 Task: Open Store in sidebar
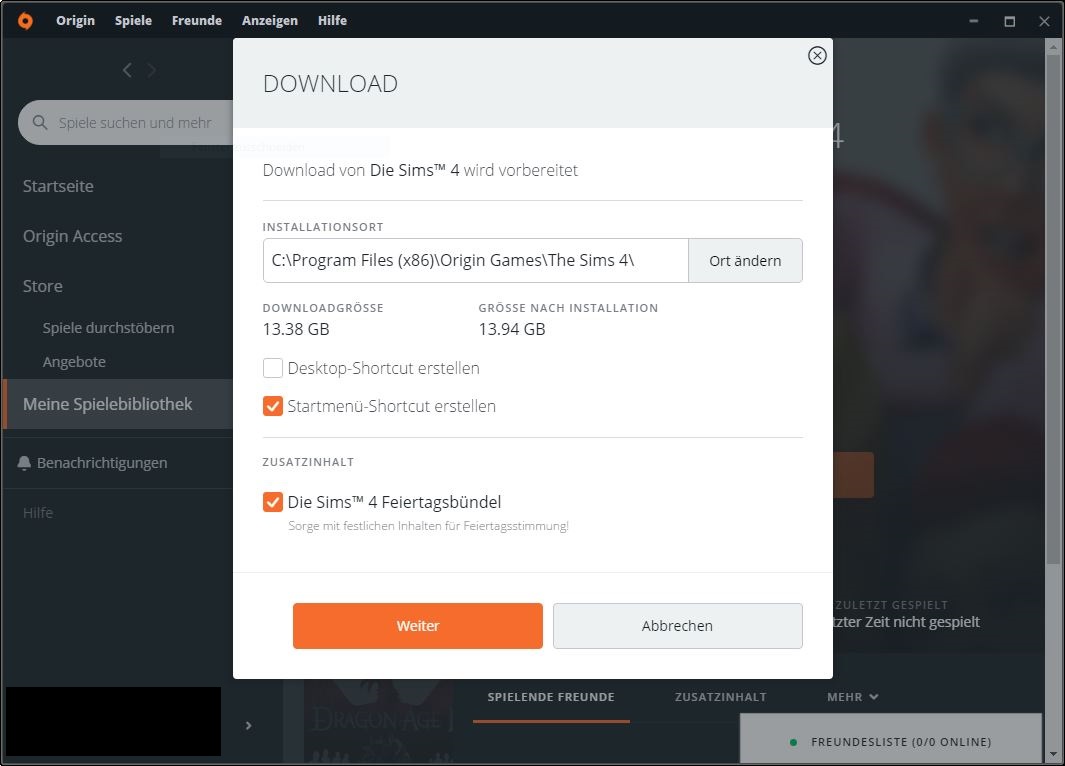[x=43, y=286]
